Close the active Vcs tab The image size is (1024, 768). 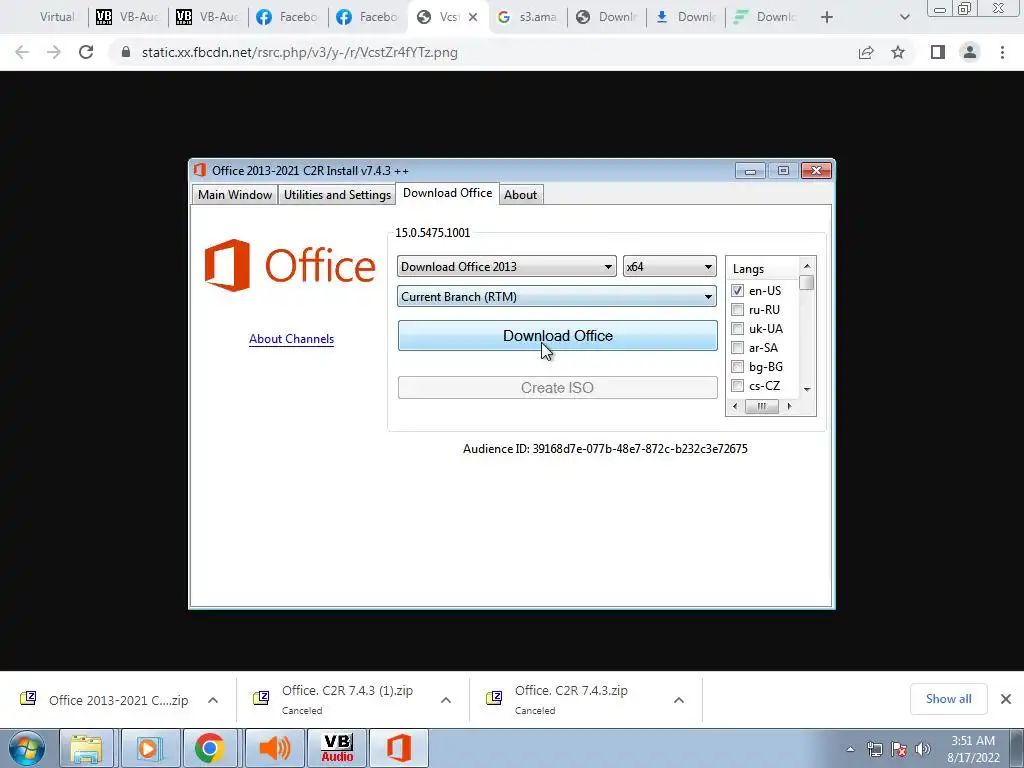point(473,17)
